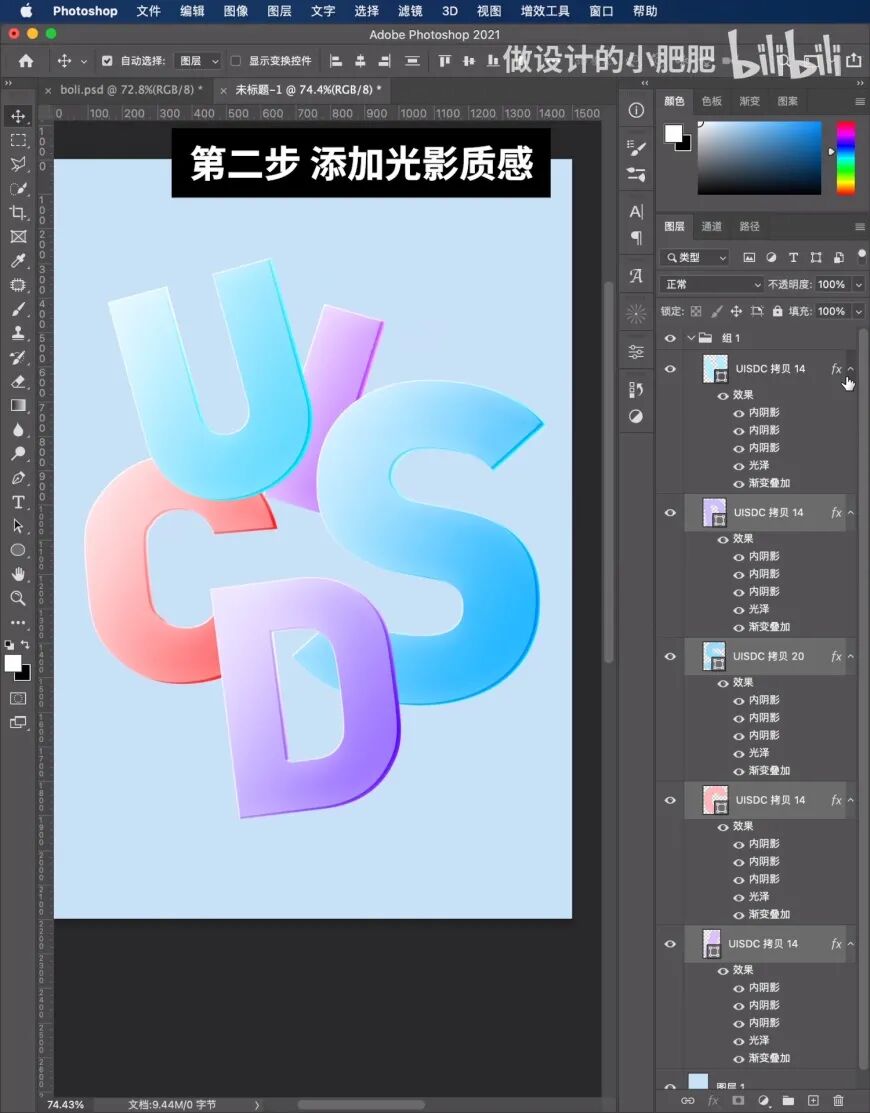Viewport: 870px width, 1113px height.
Task: Toggle the layer filtering on/off switch
Action: [861, 256]
